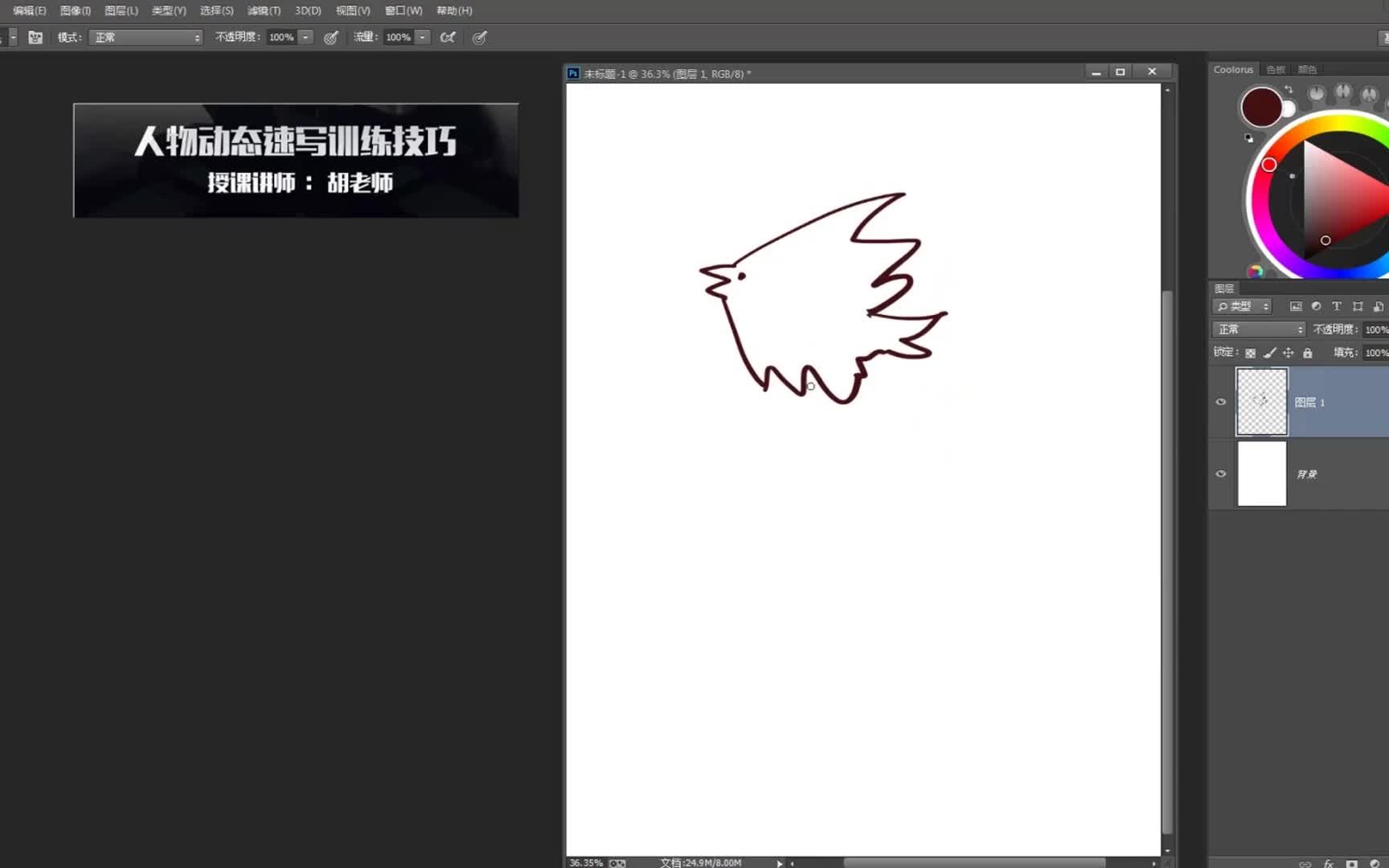The height and width of the screenshot is (868, 1389).
Task: Click the link layers icon
Action: click(1305, 864)
